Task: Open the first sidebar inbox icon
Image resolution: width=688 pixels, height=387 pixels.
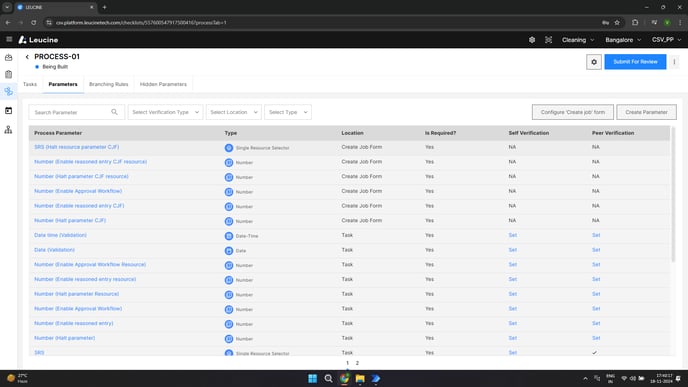Action: coord(8,57)
